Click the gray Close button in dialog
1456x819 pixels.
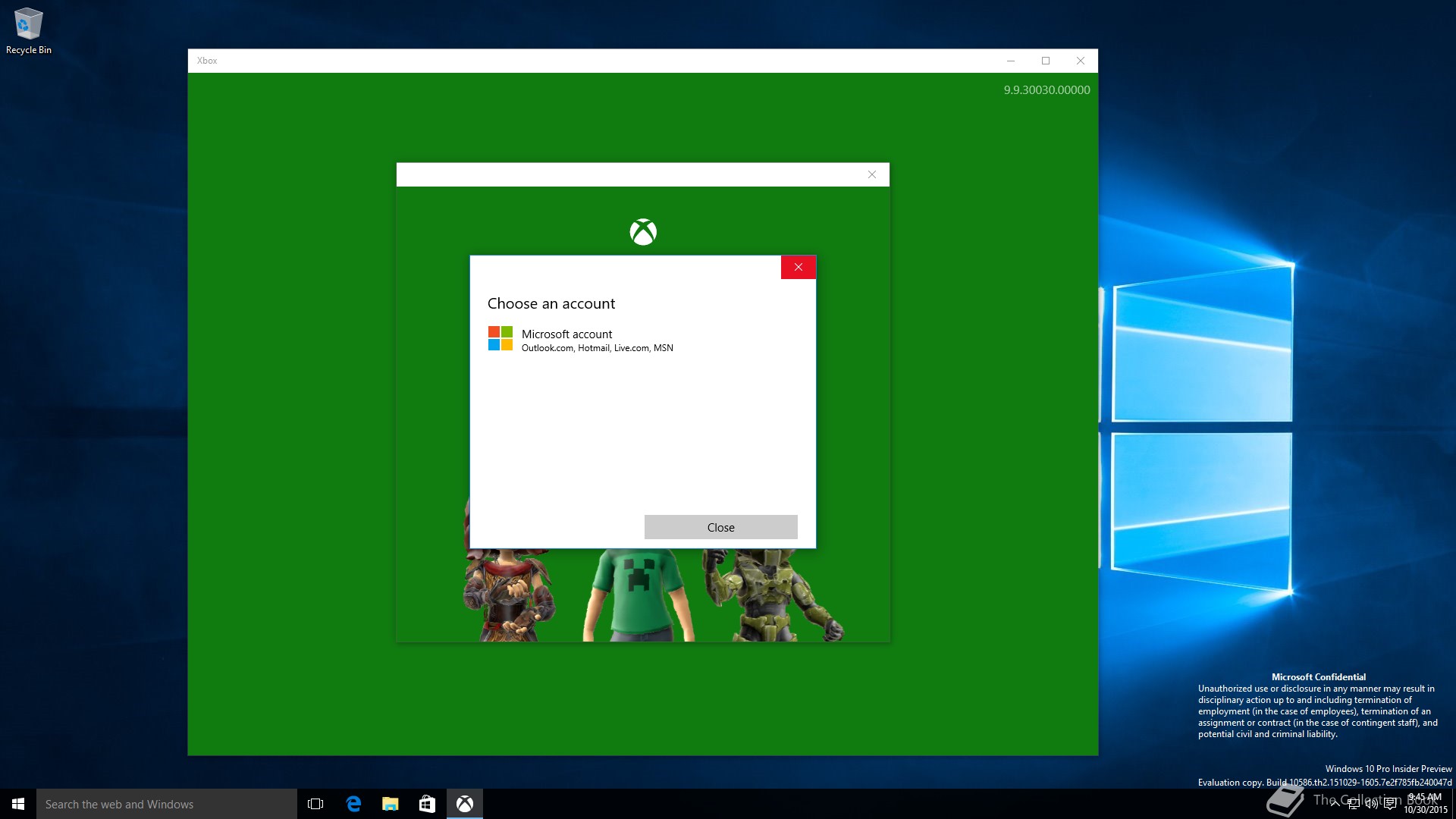click(x=720, y=527)
